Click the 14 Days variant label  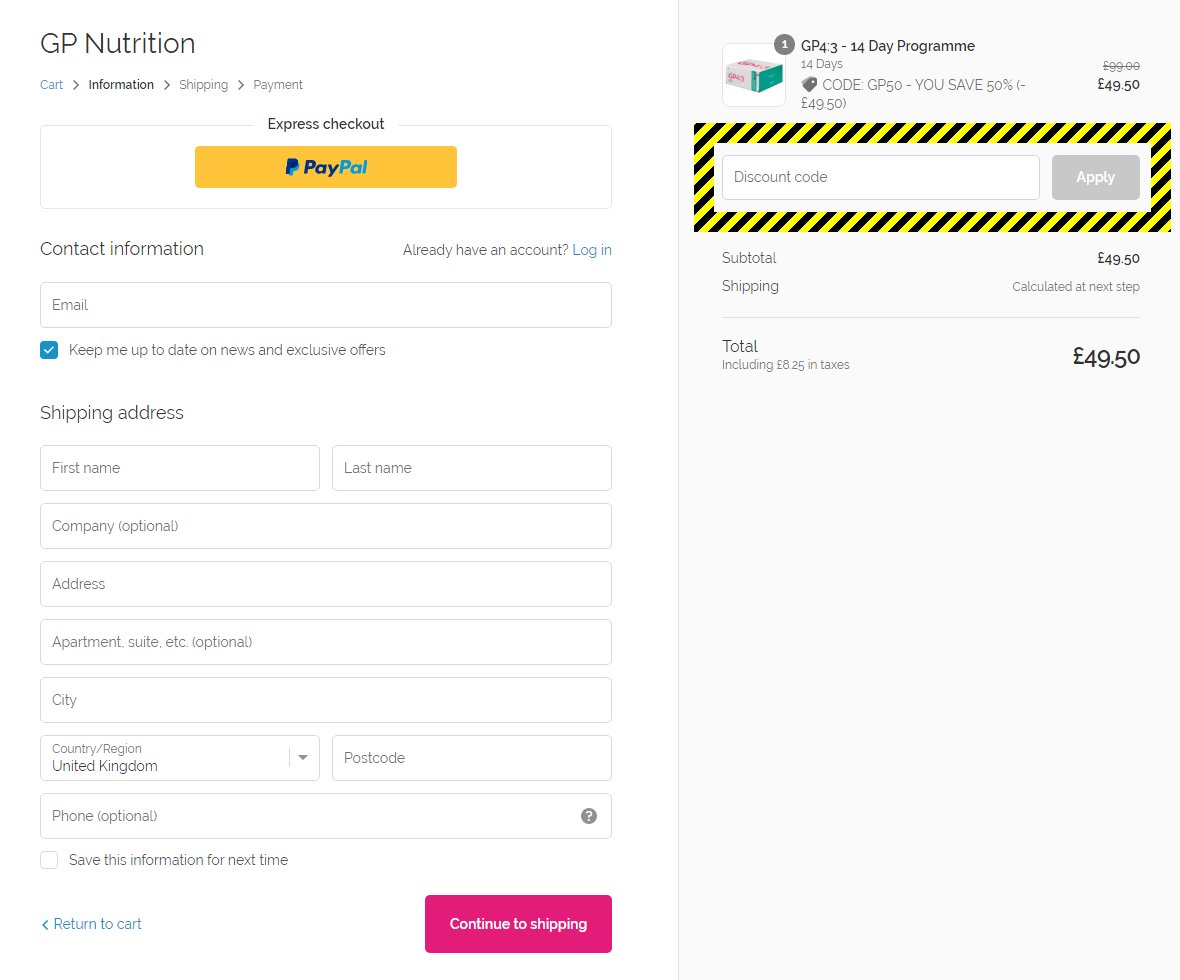(x=821, y=64)
